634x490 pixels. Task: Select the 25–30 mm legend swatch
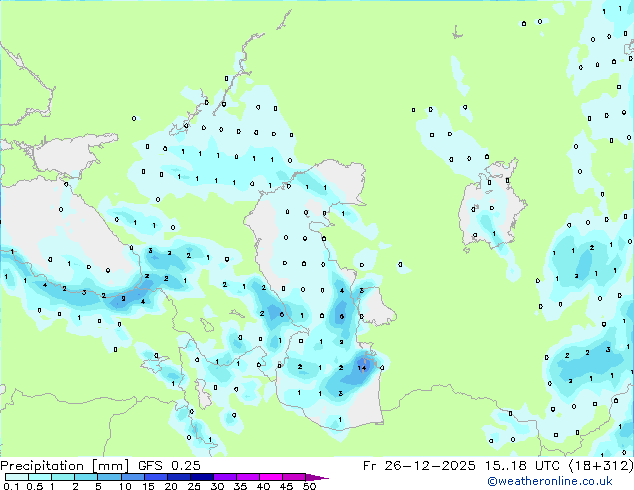click(202, 477)
